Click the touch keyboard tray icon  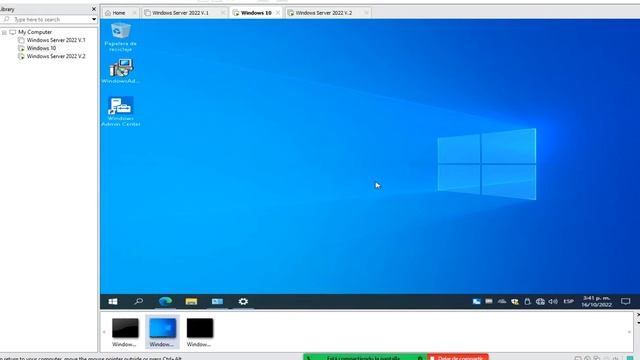tap(489, 302)
